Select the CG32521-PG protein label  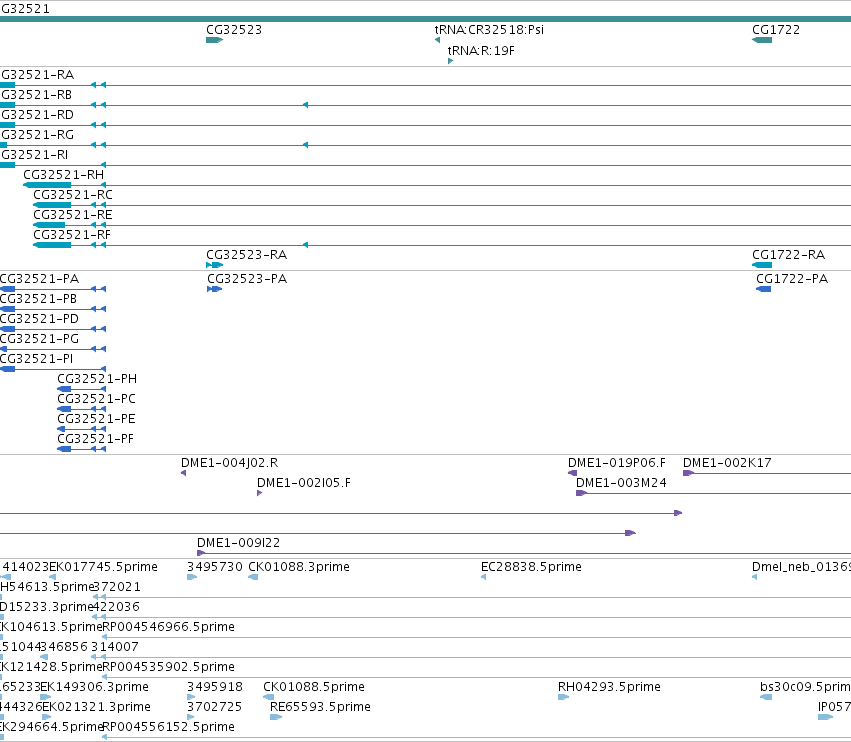click(x=40, y=339)
